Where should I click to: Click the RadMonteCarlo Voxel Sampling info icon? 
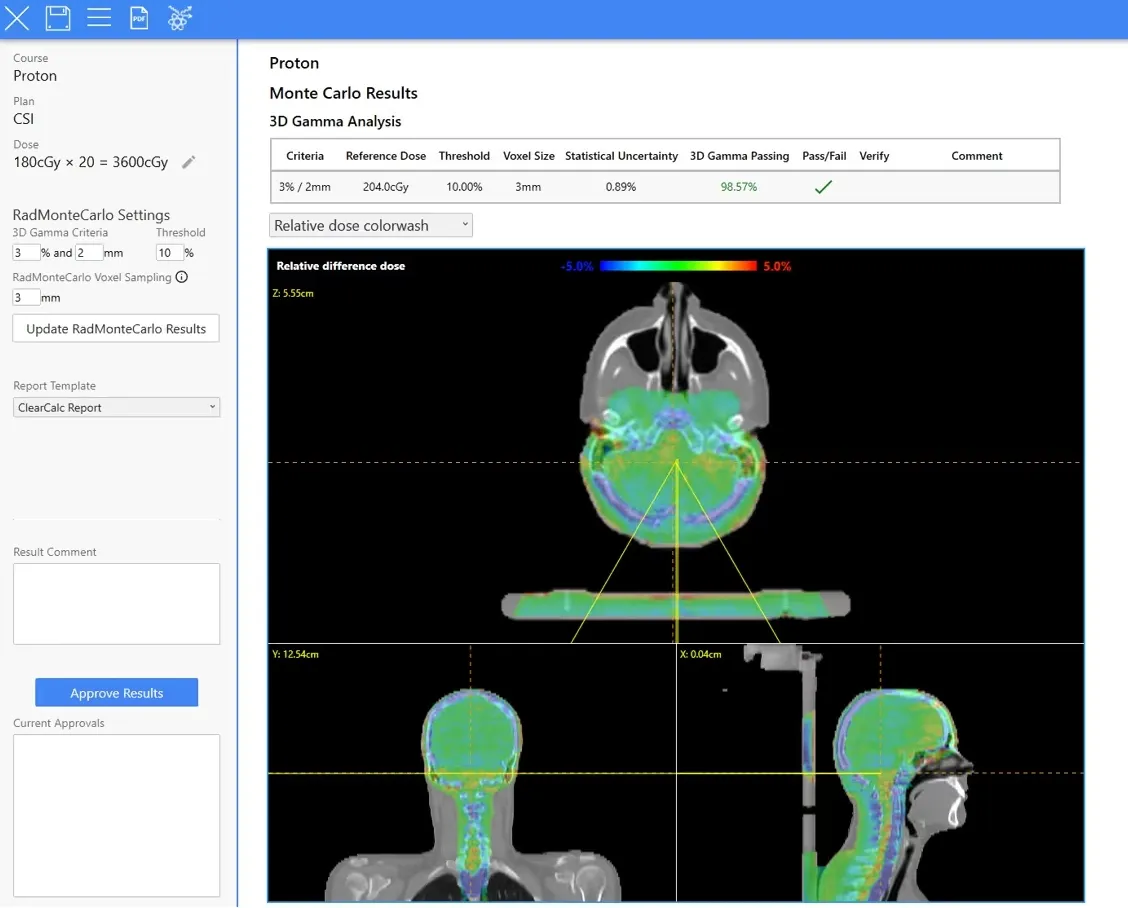(182, 277)
